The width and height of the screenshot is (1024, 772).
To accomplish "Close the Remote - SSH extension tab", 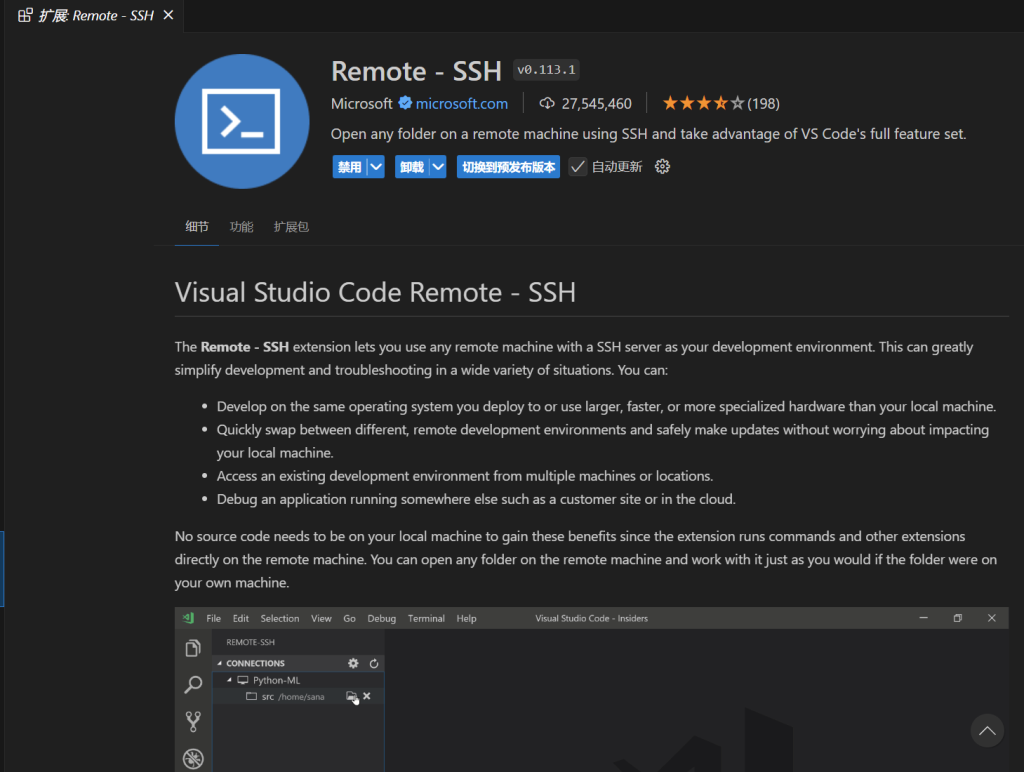I will [168, 15].
